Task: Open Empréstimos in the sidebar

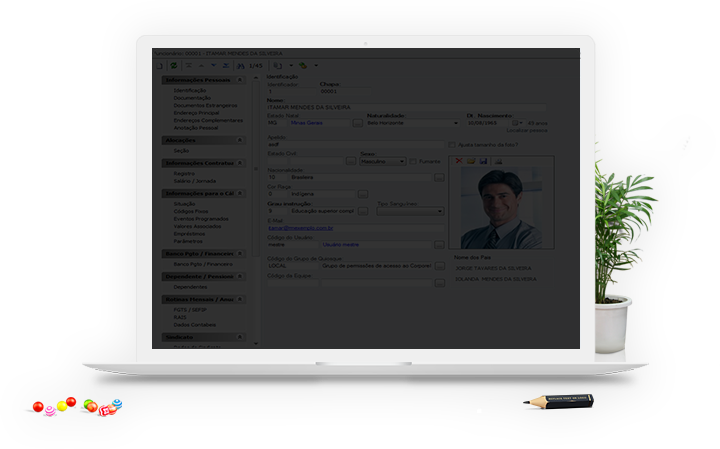Action: [189, 234]
